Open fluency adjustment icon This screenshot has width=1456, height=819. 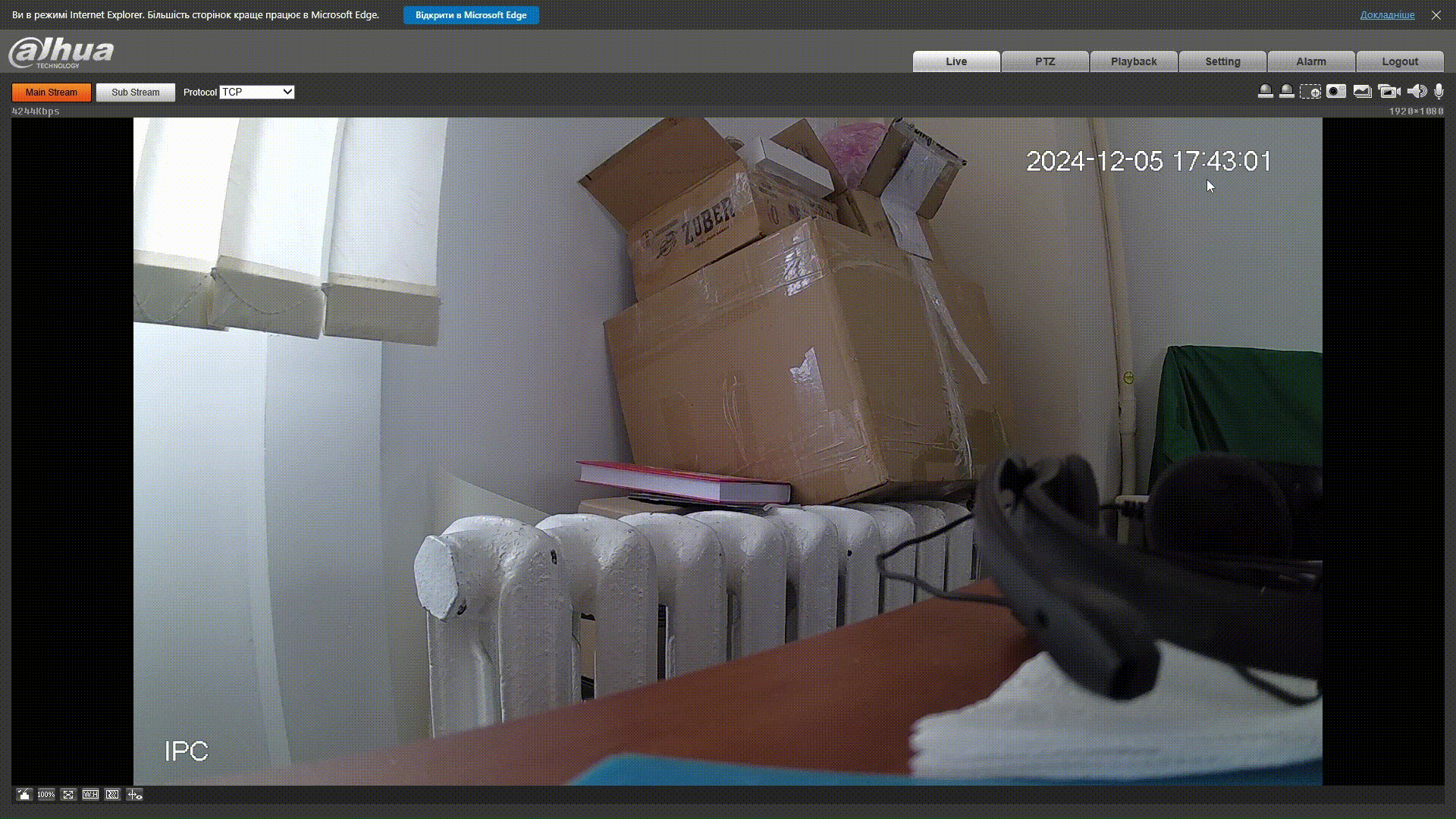click(x=112, y=795)
